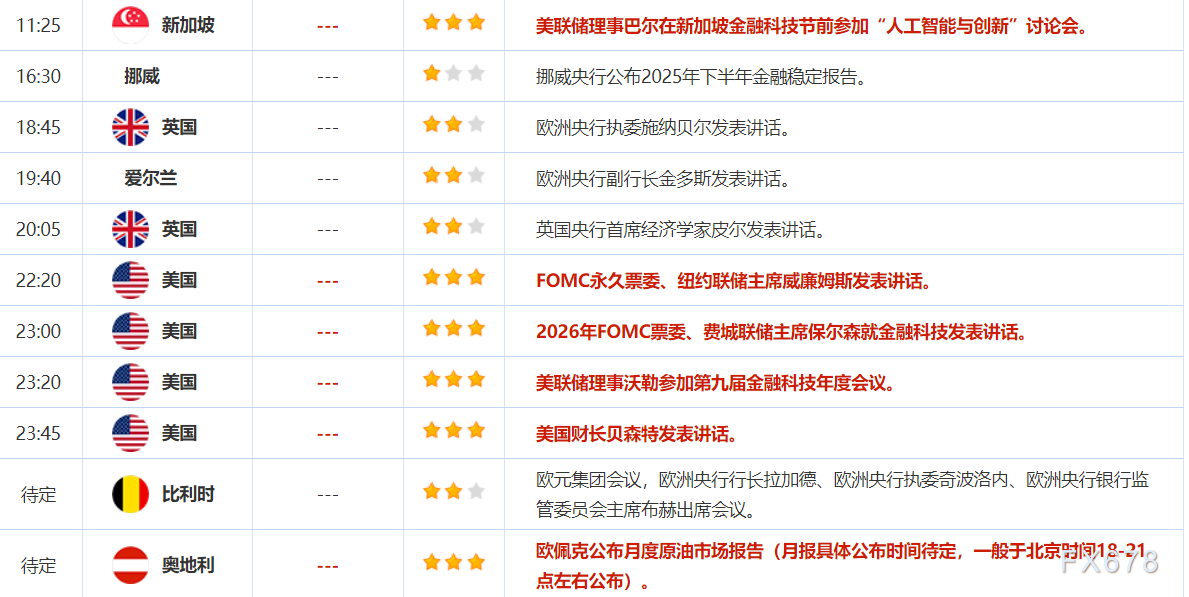Click the Belgium flag icon

(129, 492)
